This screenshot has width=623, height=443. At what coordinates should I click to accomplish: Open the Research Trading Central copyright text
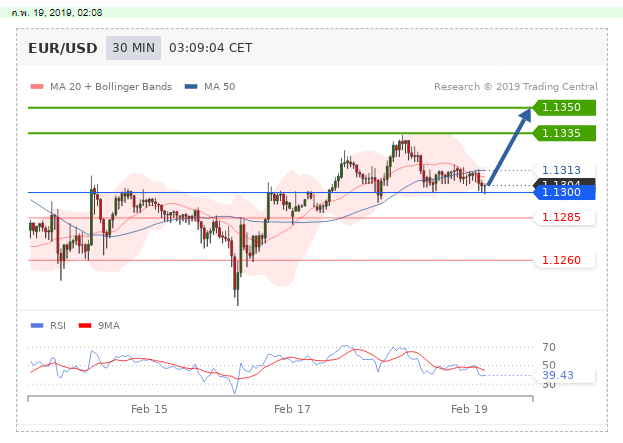[515, 87]
